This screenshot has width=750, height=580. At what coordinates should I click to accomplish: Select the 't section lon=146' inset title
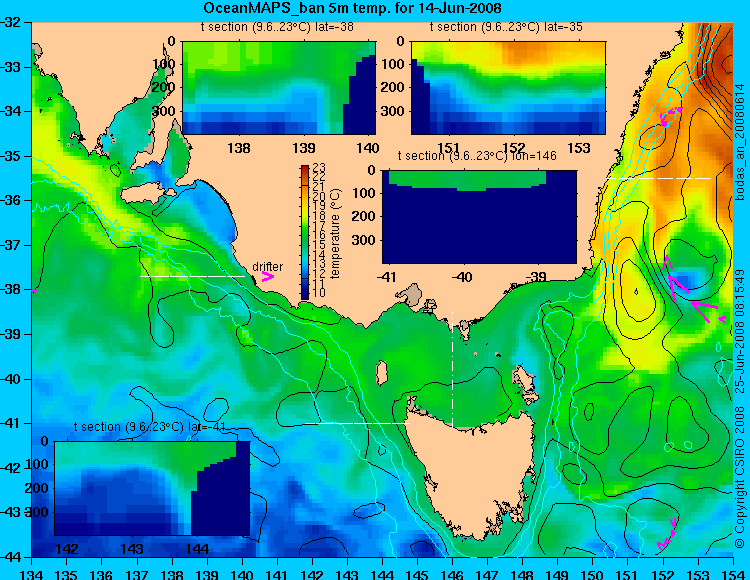point(477,155)
